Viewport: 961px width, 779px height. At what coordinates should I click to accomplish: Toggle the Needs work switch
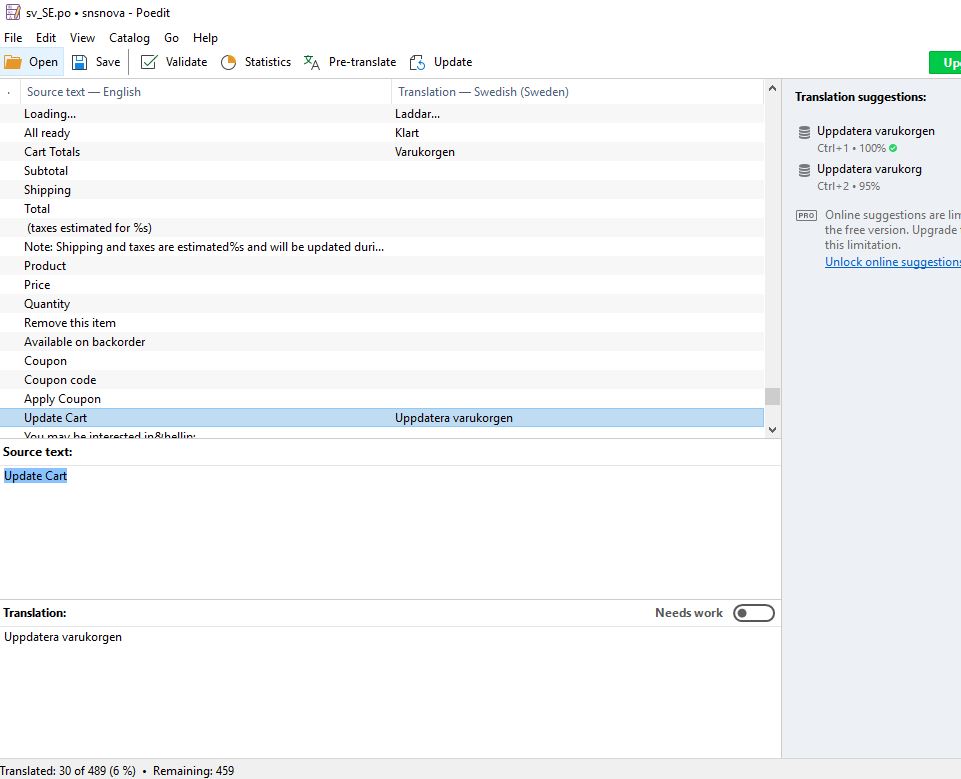(x=753, y=613)
